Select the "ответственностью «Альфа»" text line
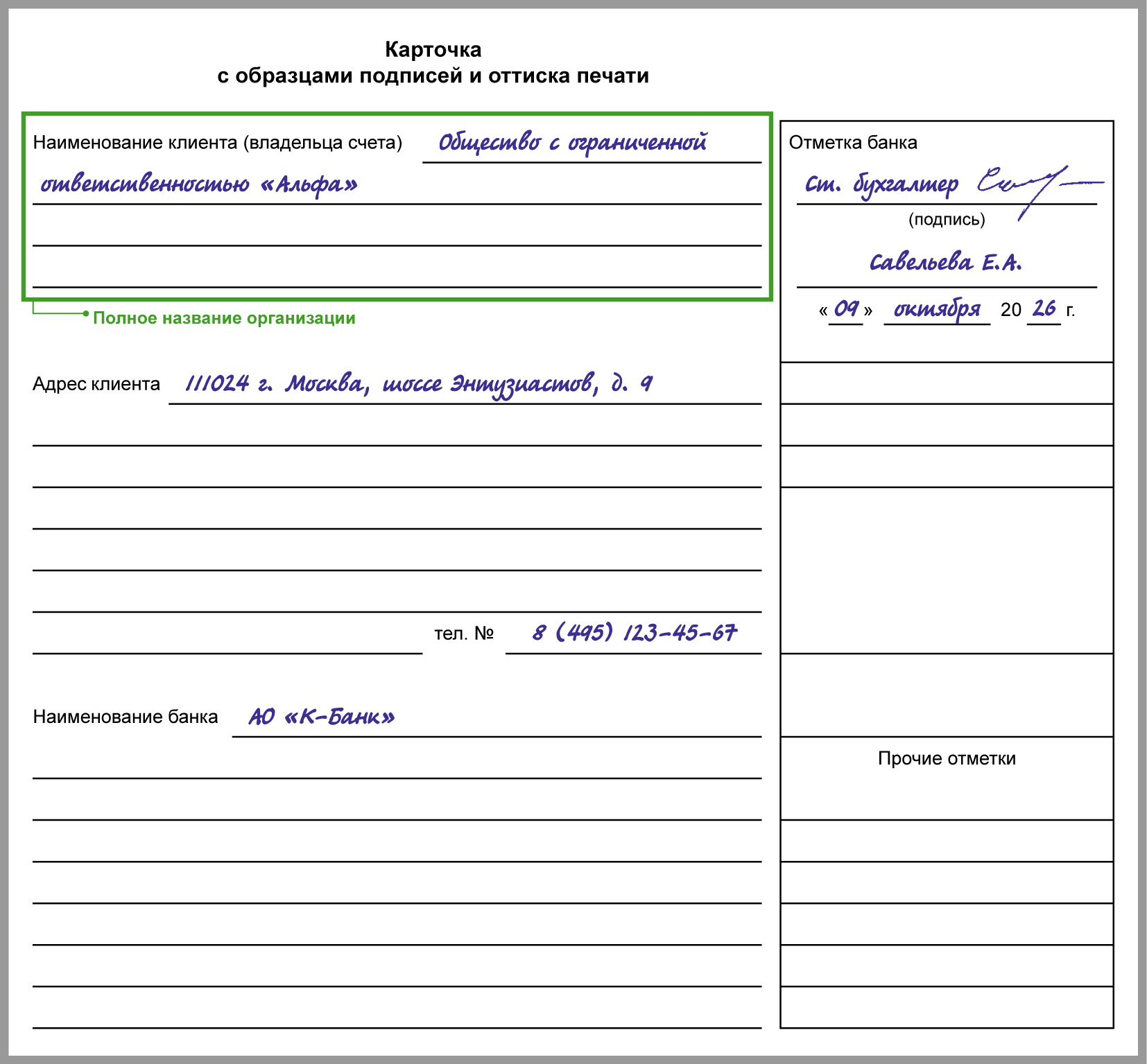The image size is (1147, 1064). point(199,184)
